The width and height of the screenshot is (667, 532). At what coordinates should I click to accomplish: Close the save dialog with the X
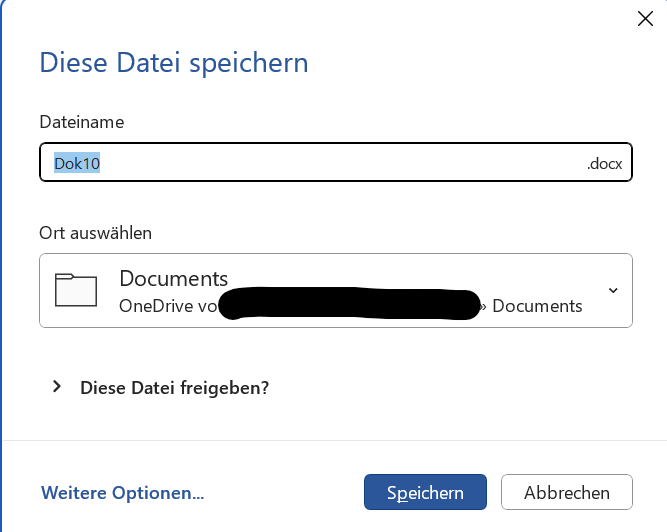646,18
